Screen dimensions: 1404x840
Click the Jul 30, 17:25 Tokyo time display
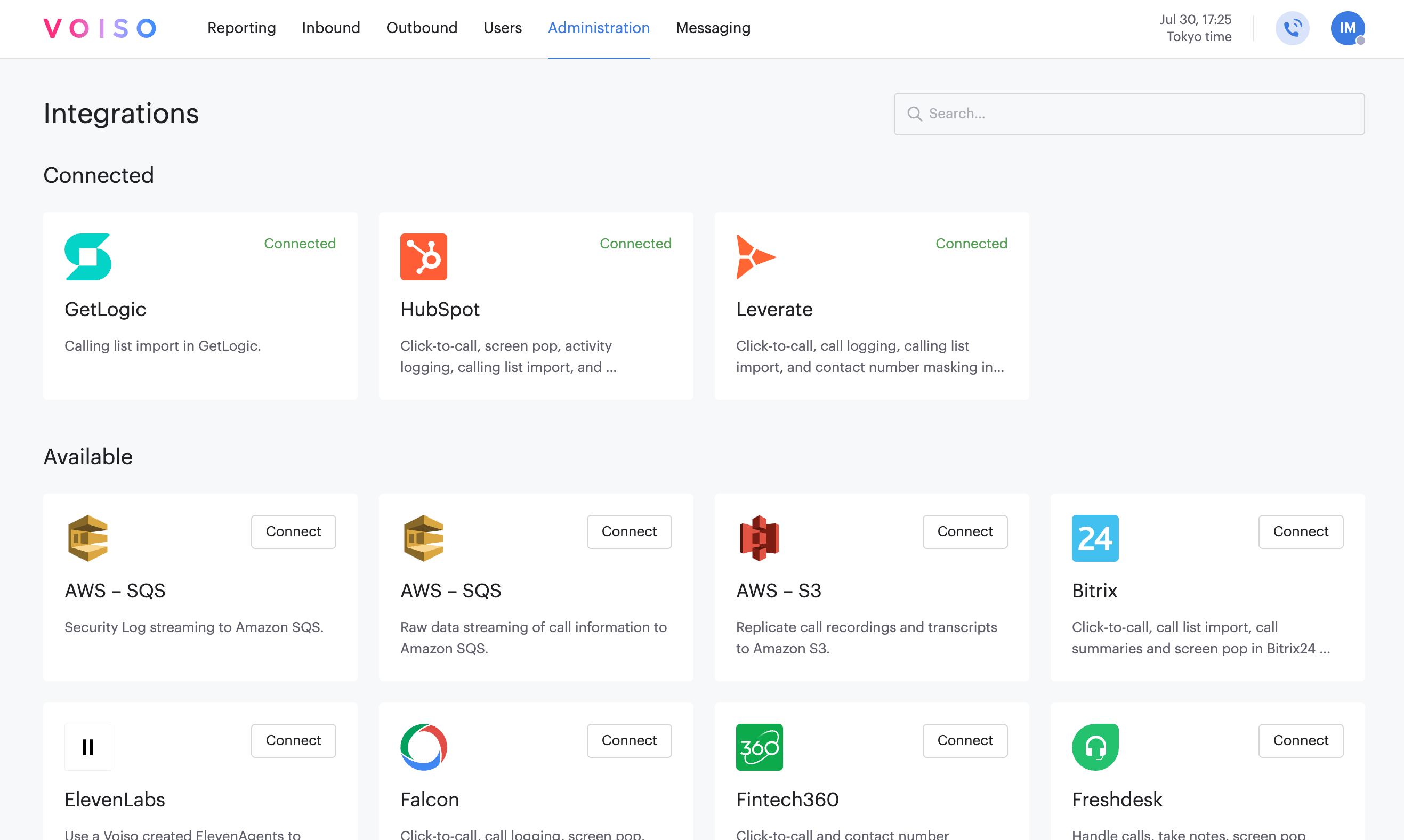1195,28
